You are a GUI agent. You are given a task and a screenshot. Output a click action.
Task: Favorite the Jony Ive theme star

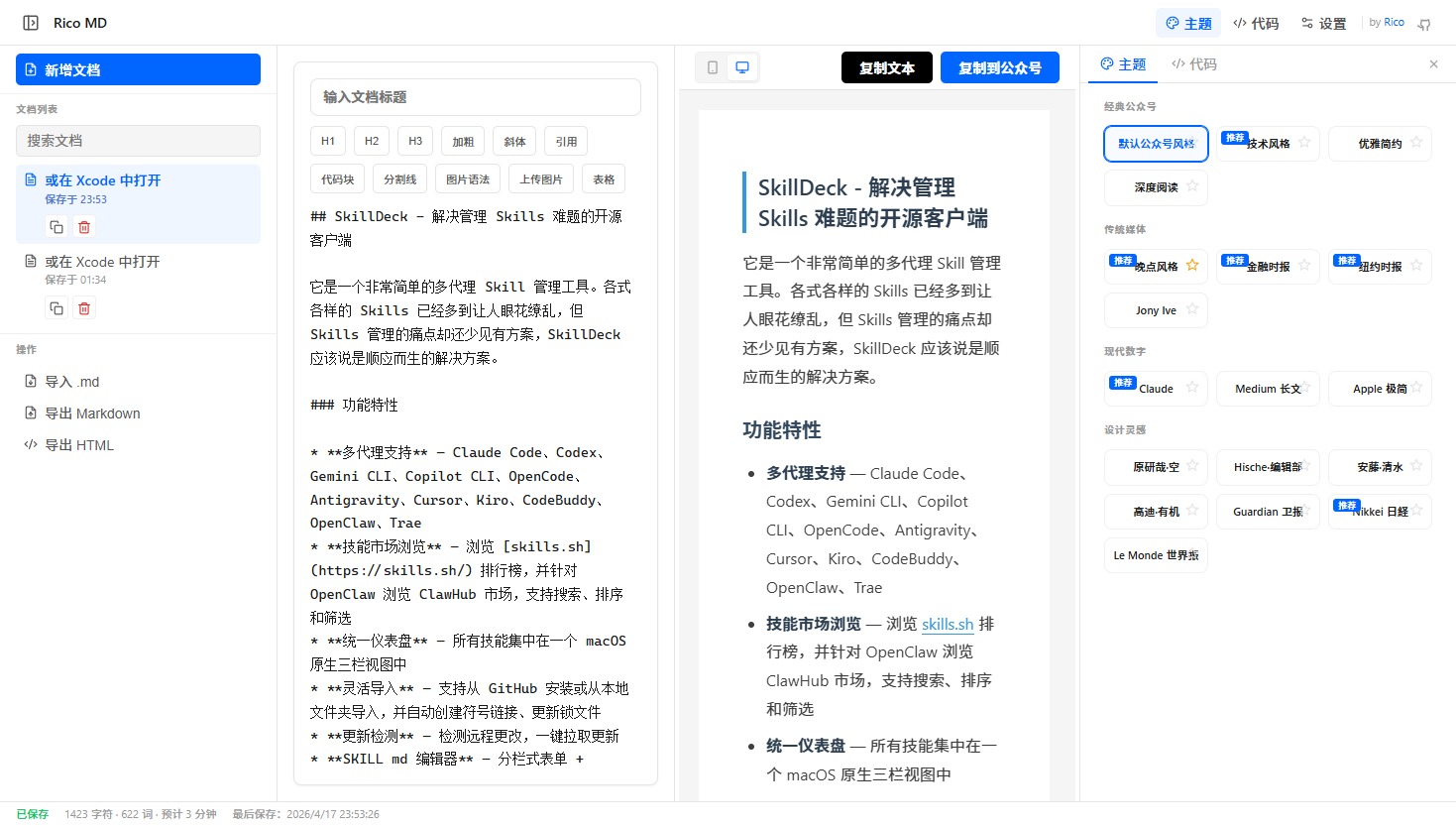coord(1192,309)
